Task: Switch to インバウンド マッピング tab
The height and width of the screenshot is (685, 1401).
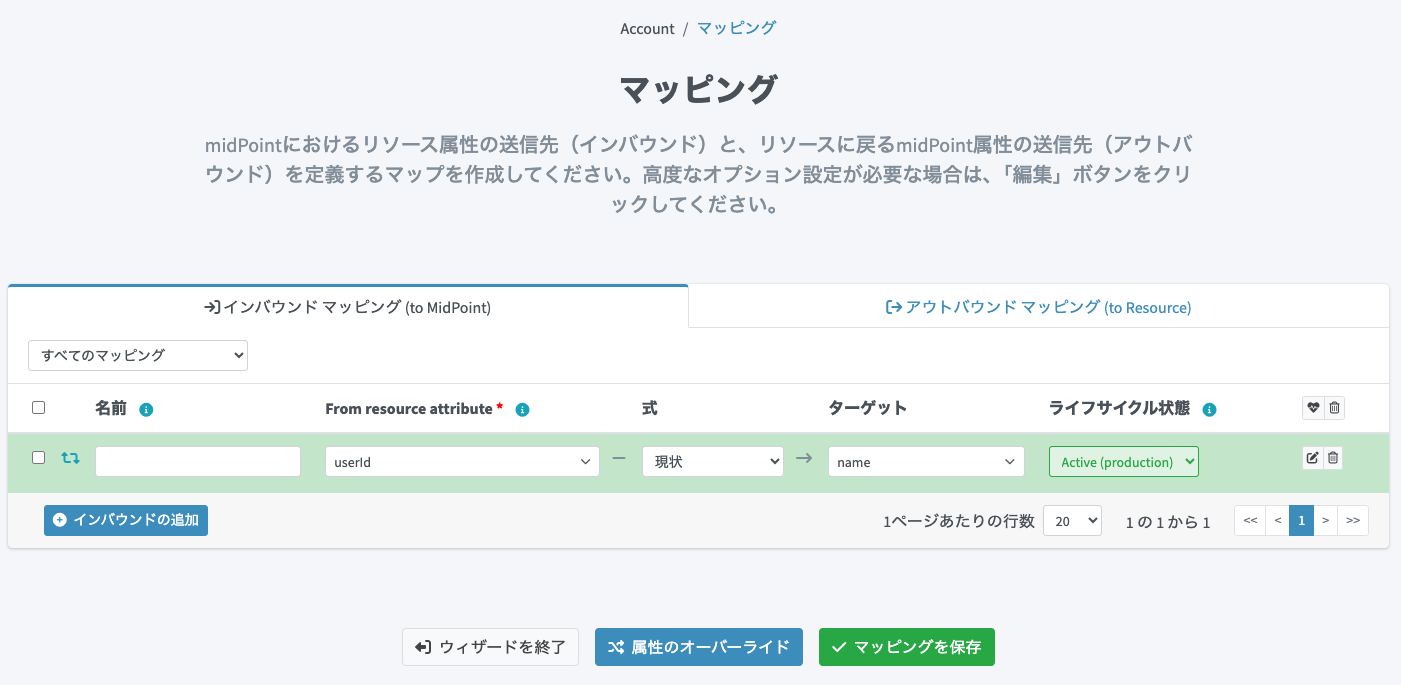Action: click(x=347, y=307)
